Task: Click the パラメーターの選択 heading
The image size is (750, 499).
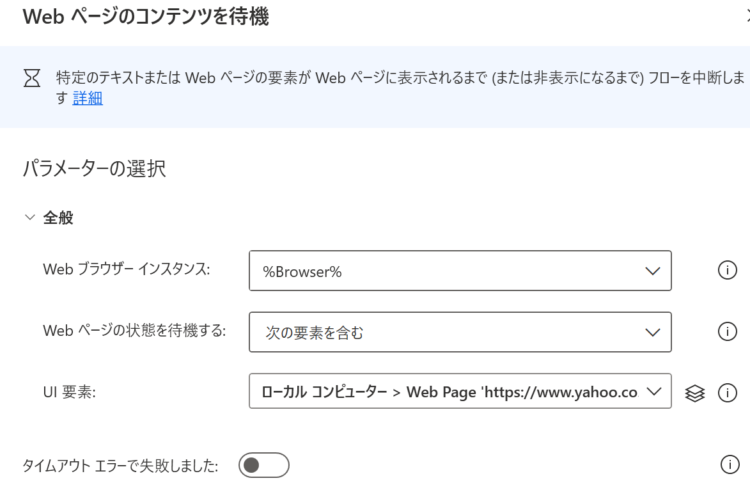Action: (94, 168)
